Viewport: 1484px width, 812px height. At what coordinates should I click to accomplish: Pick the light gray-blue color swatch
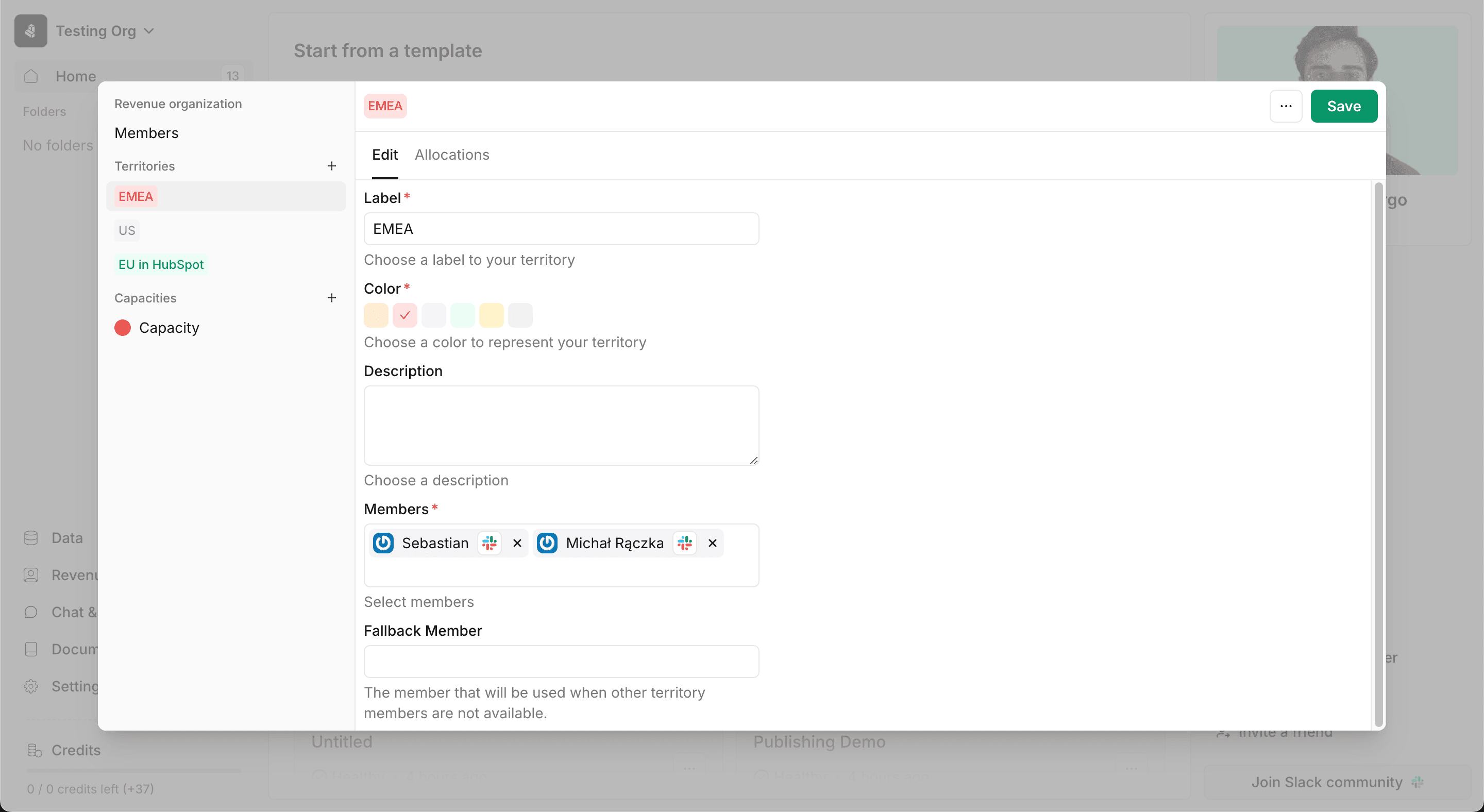[433, 315]
